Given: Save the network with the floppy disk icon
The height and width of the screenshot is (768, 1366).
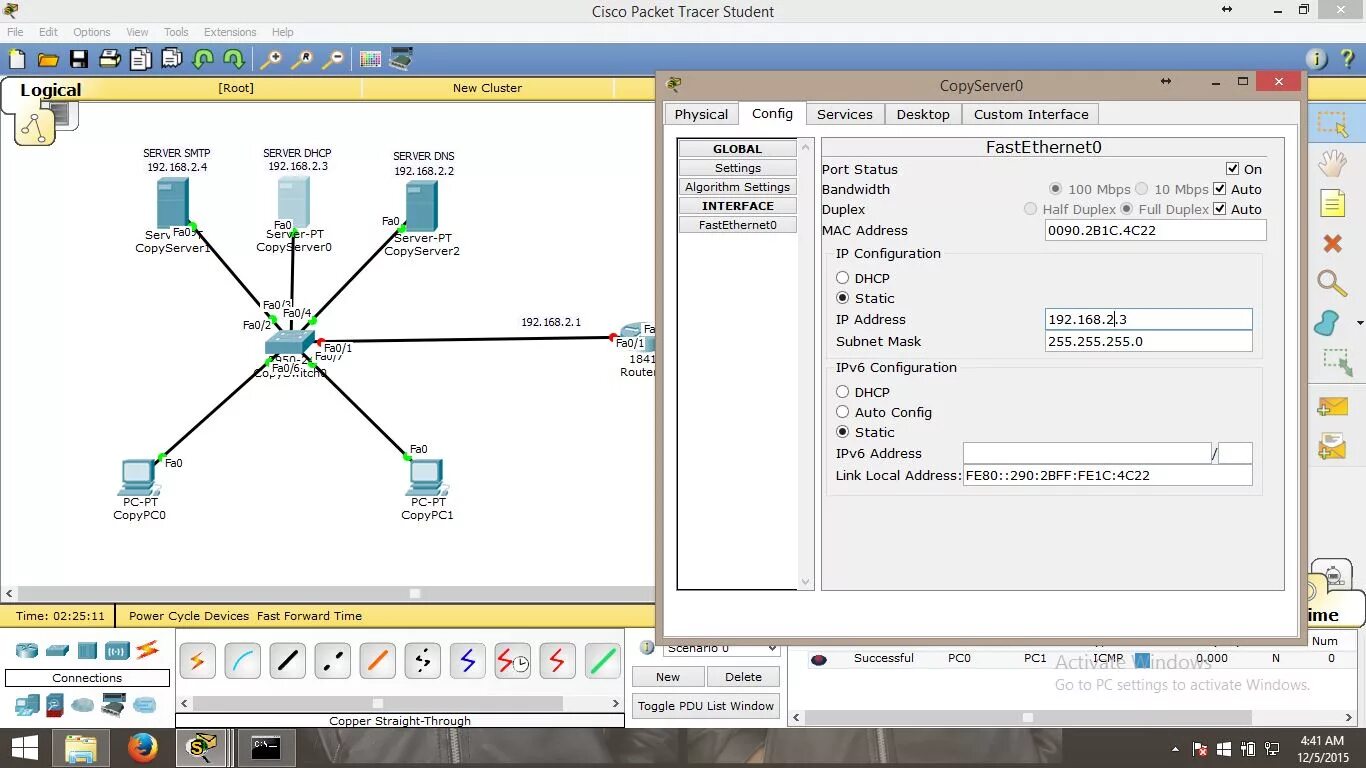Looking at the screenshot, I should 78,59.
